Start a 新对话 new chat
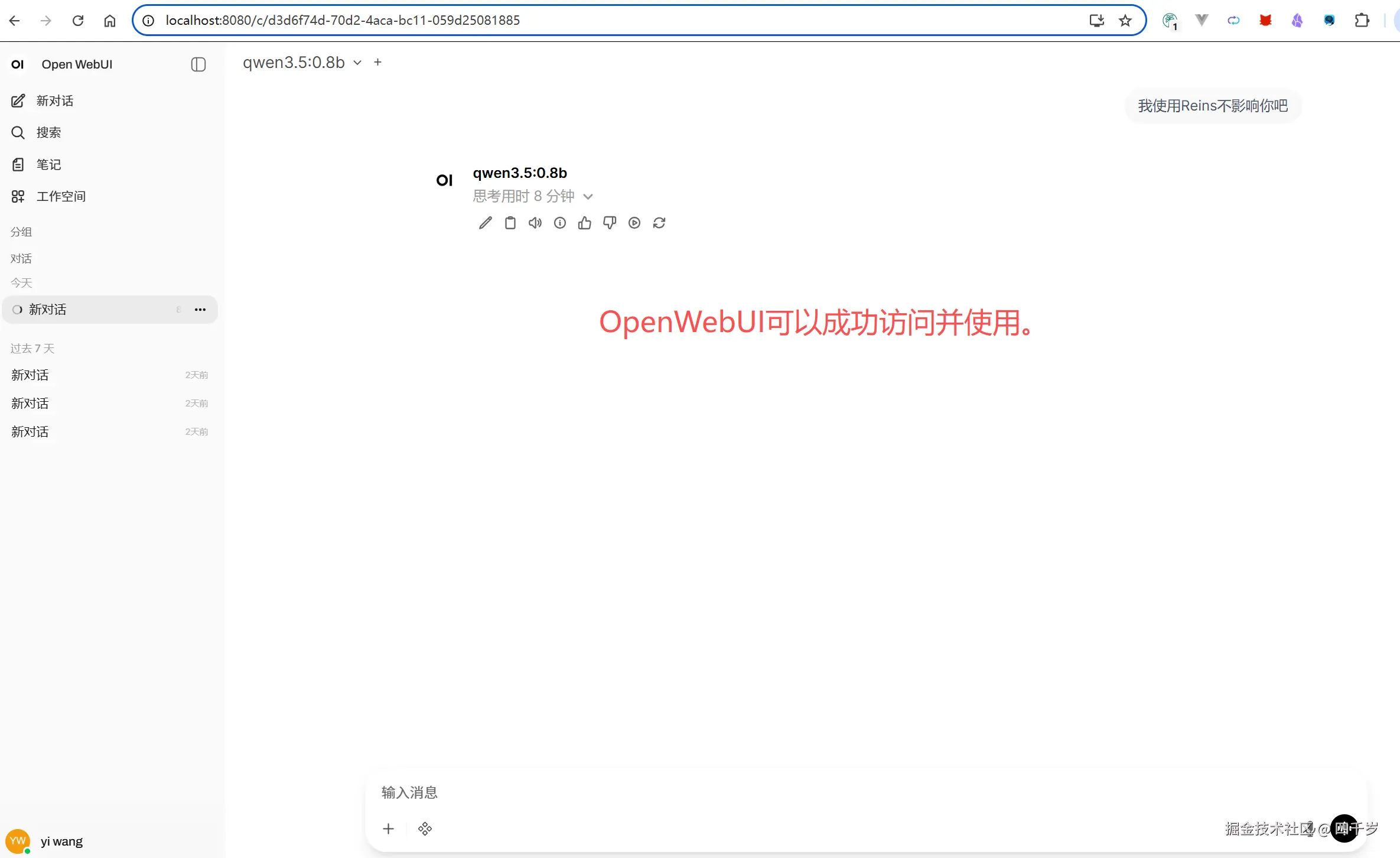The height and width of the screenshot is (858, 1400). tap(56, 100)
